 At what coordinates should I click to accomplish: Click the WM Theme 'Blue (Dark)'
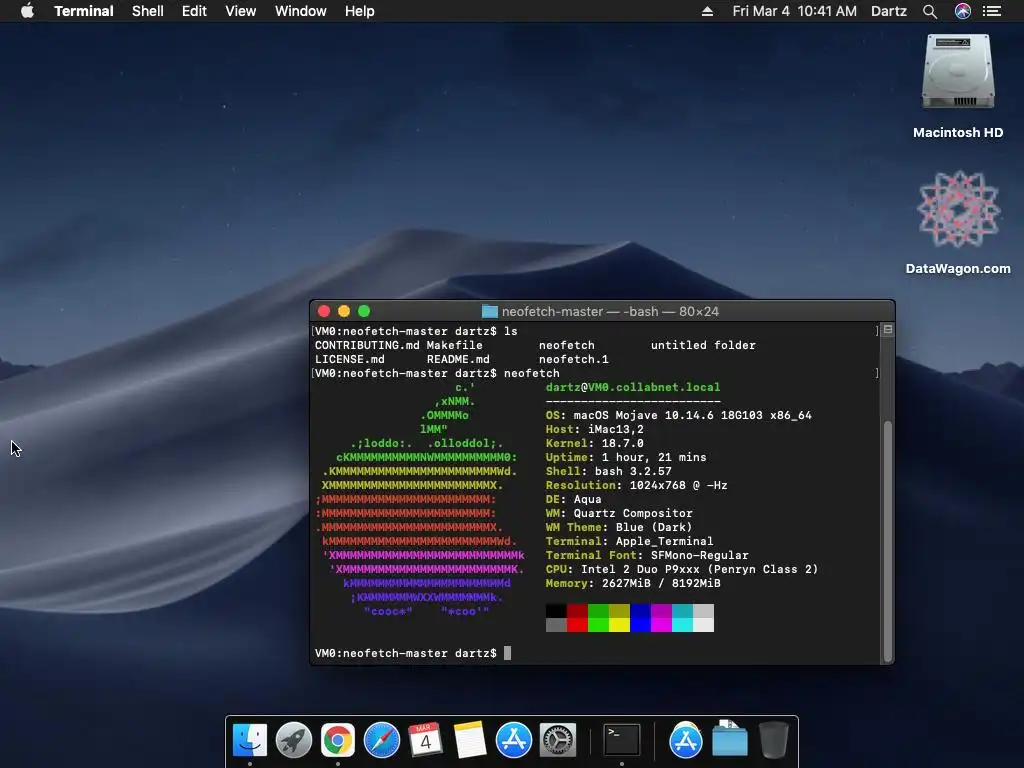tap(654, 527)
